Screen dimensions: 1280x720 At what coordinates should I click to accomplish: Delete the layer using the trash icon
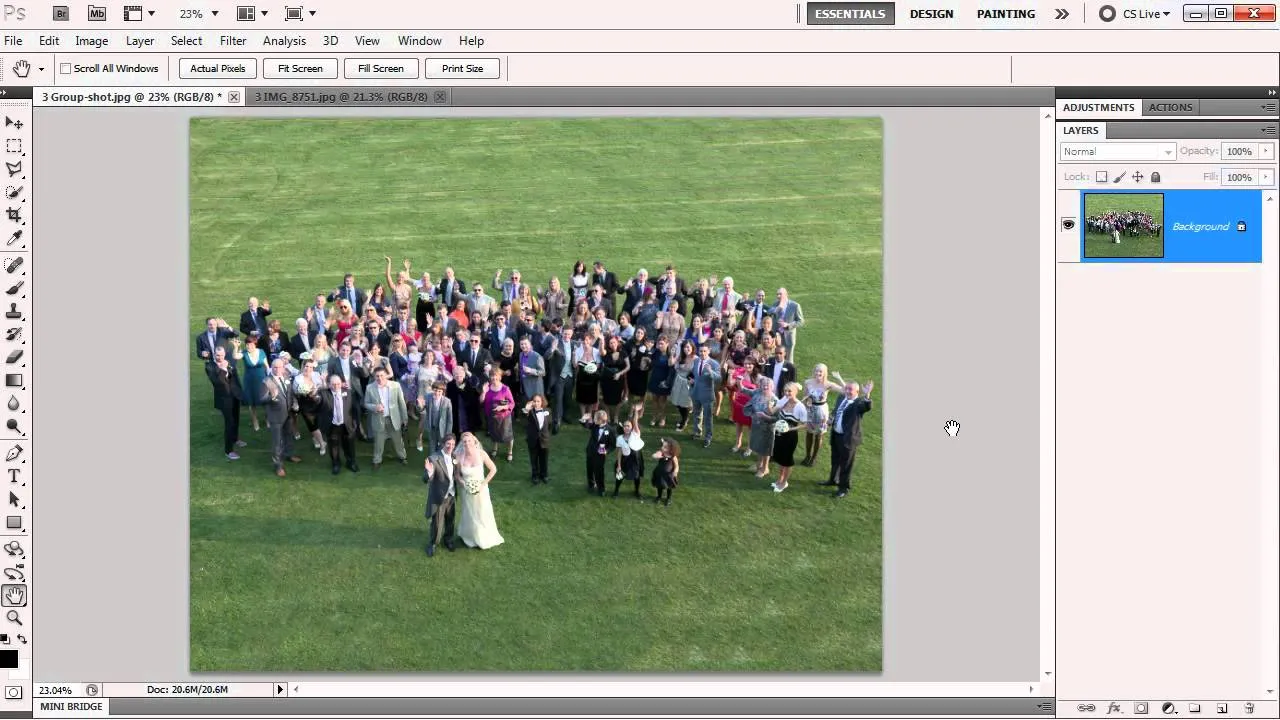tap(1248, 707)
